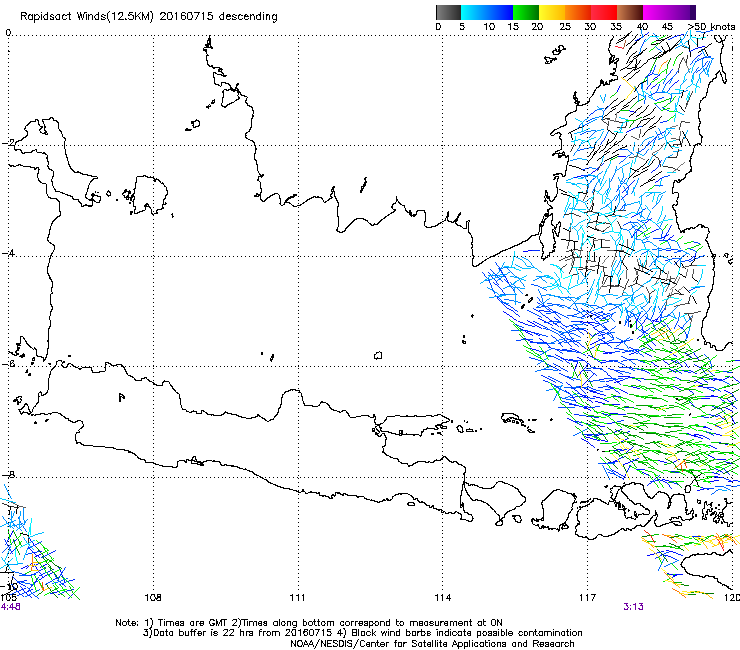Click the longitude label 114
740x650 pixels.
pyautogui.click(x=443, y=598)
